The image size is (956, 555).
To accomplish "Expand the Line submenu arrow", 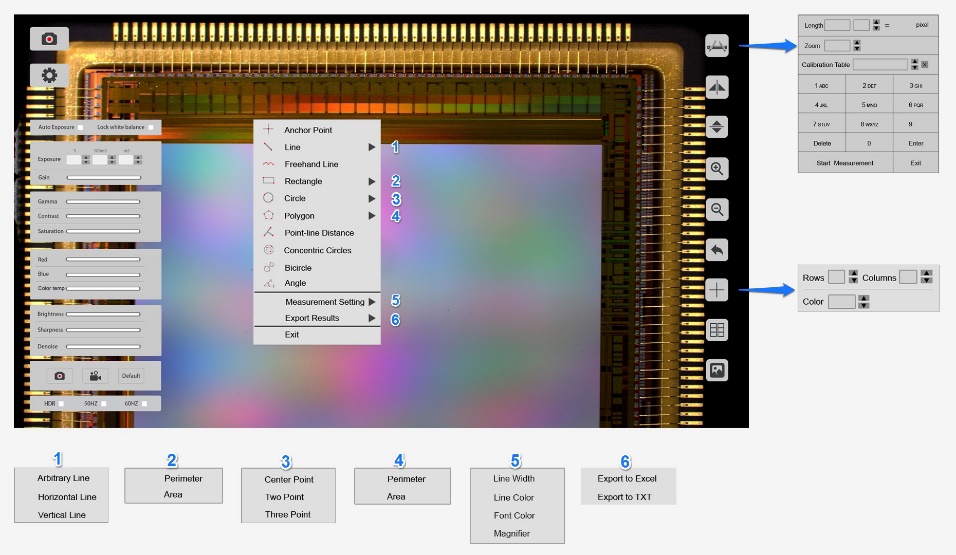I will 371,147.
